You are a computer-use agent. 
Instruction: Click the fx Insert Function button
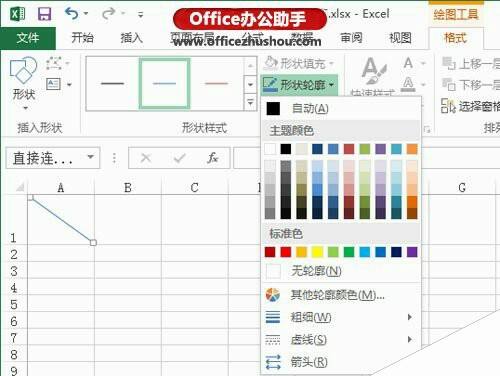(212, 158)
